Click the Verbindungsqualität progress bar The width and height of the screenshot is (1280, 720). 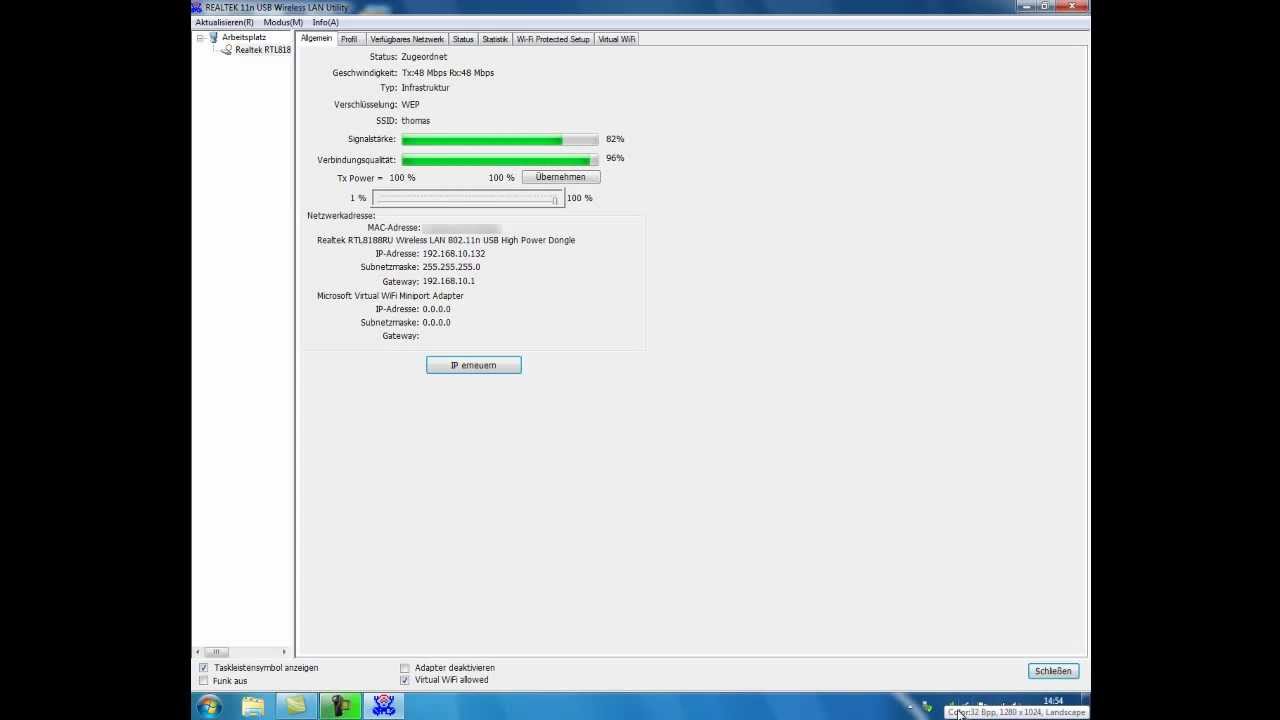500,160
